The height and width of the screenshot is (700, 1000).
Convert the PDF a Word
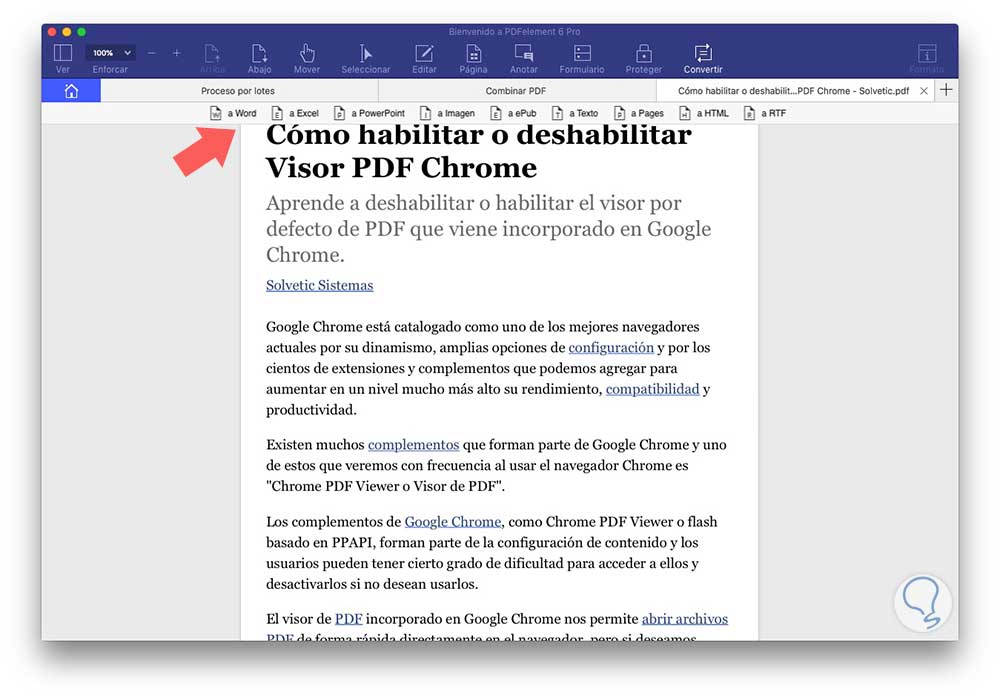coord(233,113)
